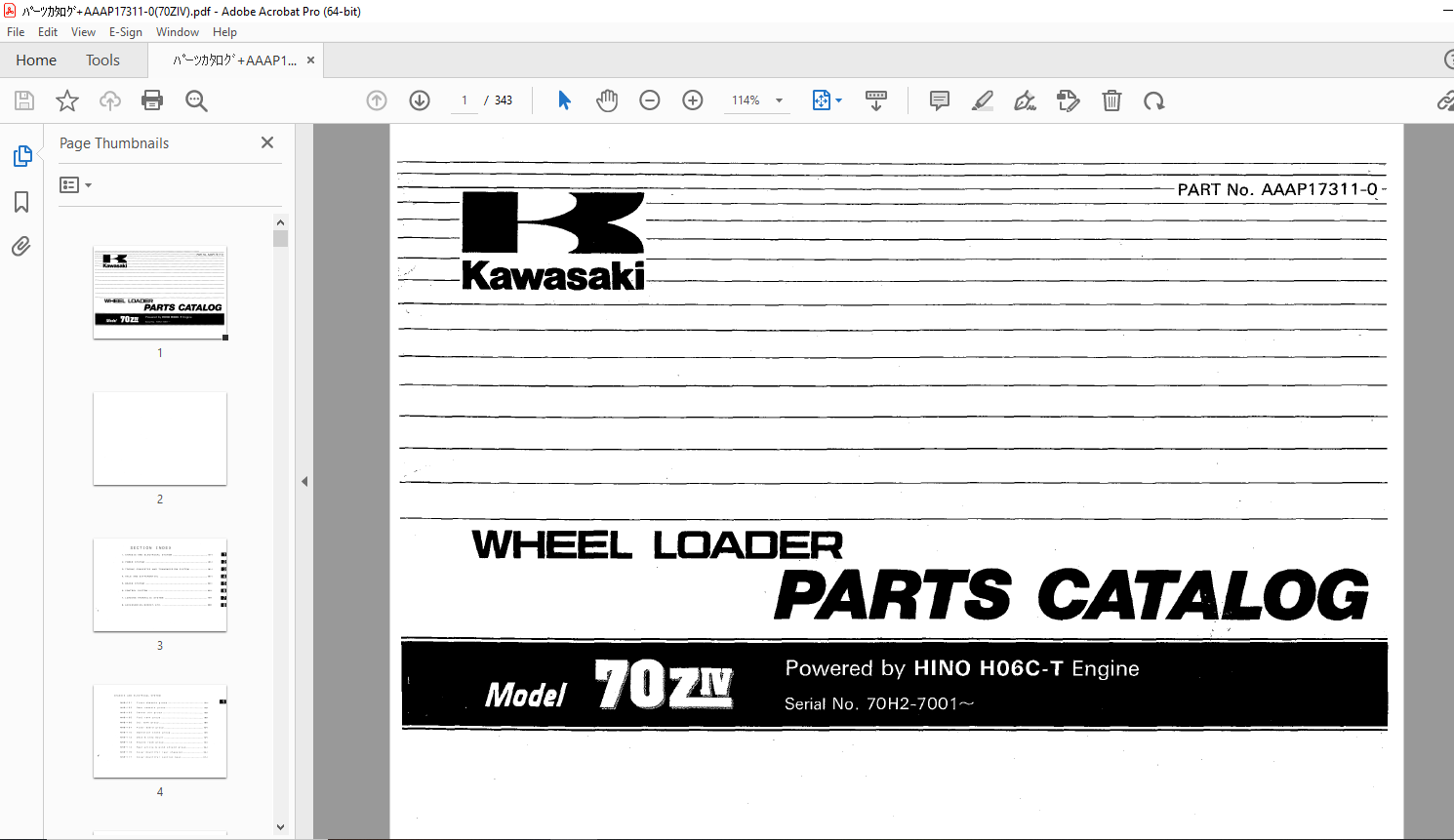Open the Find text search tool
The height and width of the screenshot is (840, 1454).
click(x=196, y=100)
